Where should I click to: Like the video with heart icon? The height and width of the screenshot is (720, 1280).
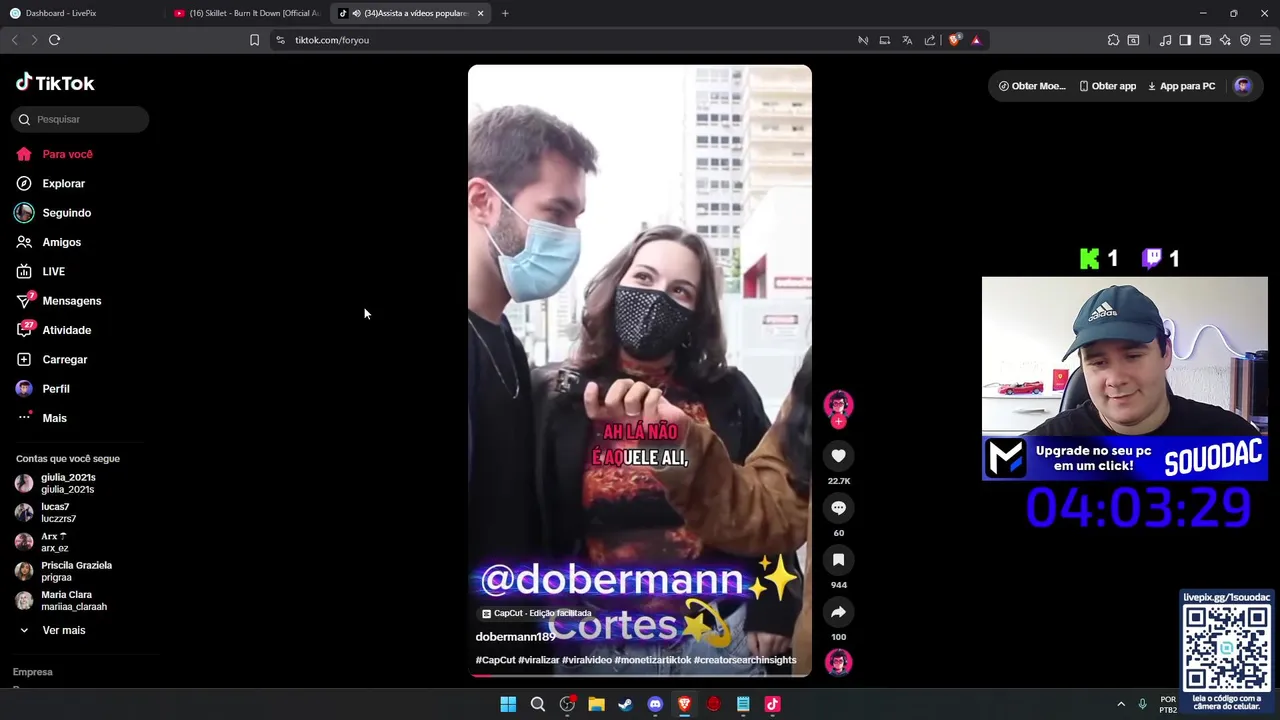[x=838, y=456]
